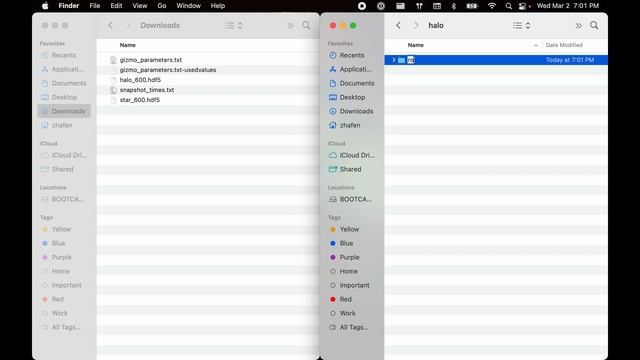
Task: Select Documents in Downloads window sidebar
Action: [x=64, y=83]
